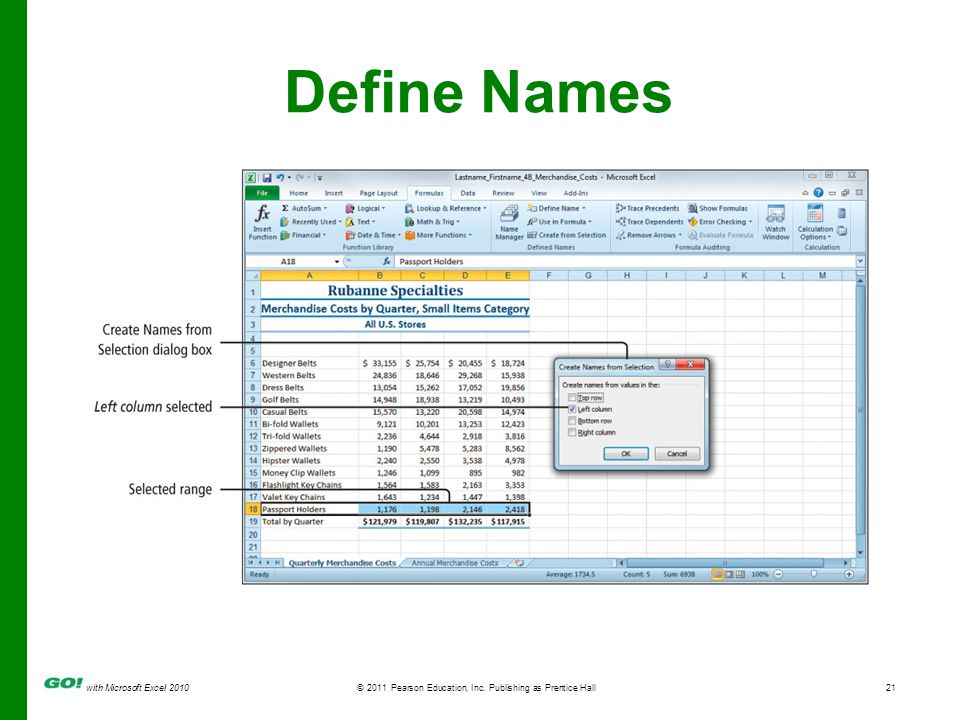Open Math & Trig dropdown
This screenshot has width=960, height=720.
pyautogui.click(x=432, y=222)
